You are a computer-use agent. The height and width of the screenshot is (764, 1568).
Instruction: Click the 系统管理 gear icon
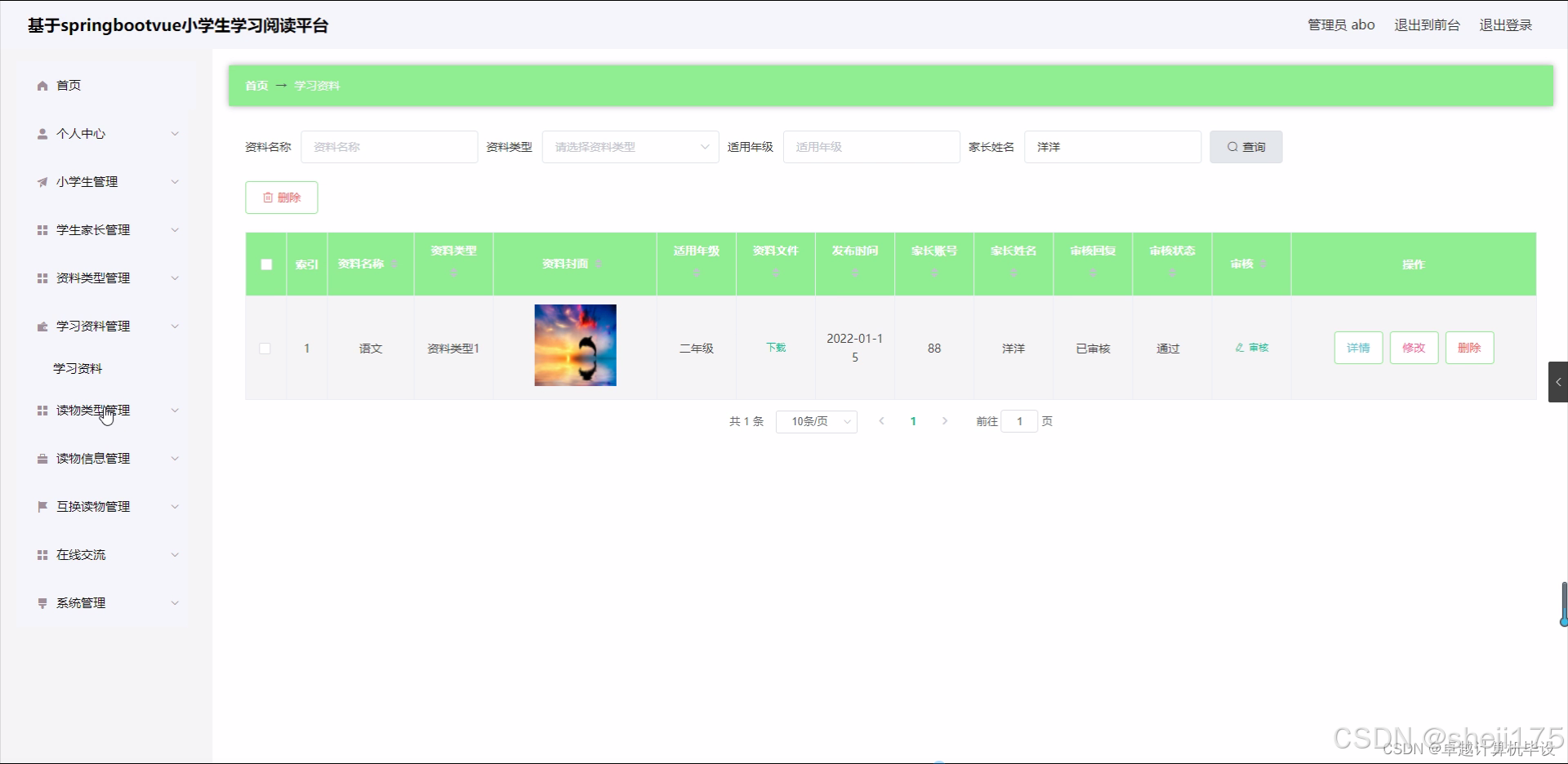(x=42, y=602)
